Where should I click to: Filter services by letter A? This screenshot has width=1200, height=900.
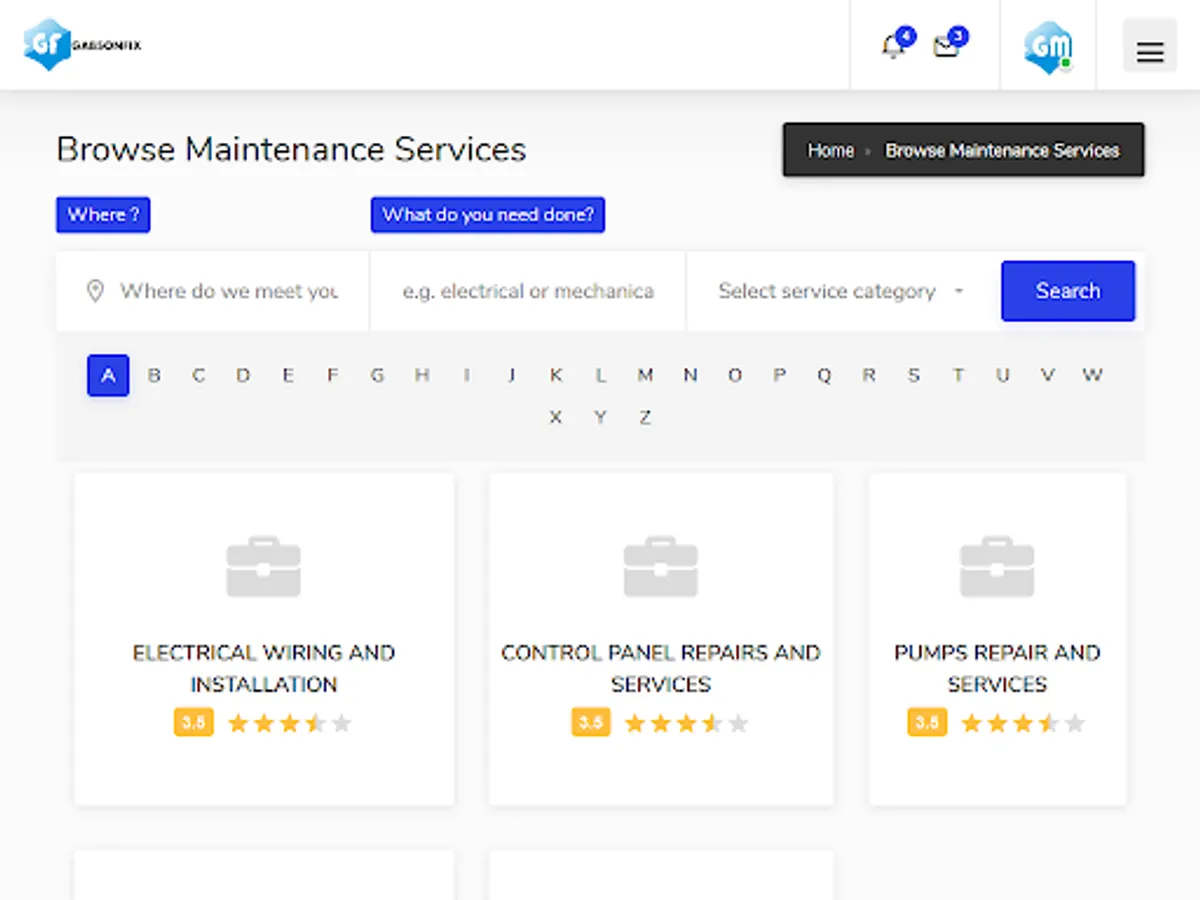click(108, 376)
